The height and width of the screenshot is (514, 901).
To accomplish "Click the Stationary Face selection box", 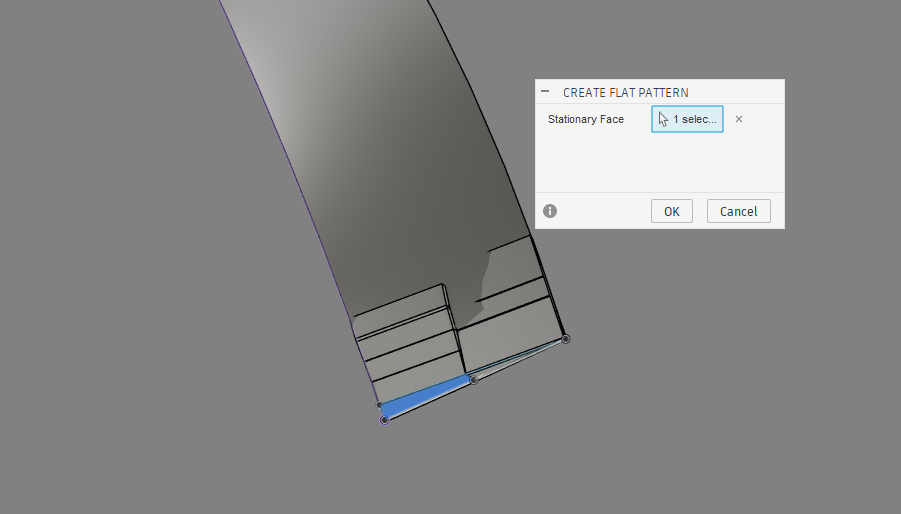I will (687, 119).
